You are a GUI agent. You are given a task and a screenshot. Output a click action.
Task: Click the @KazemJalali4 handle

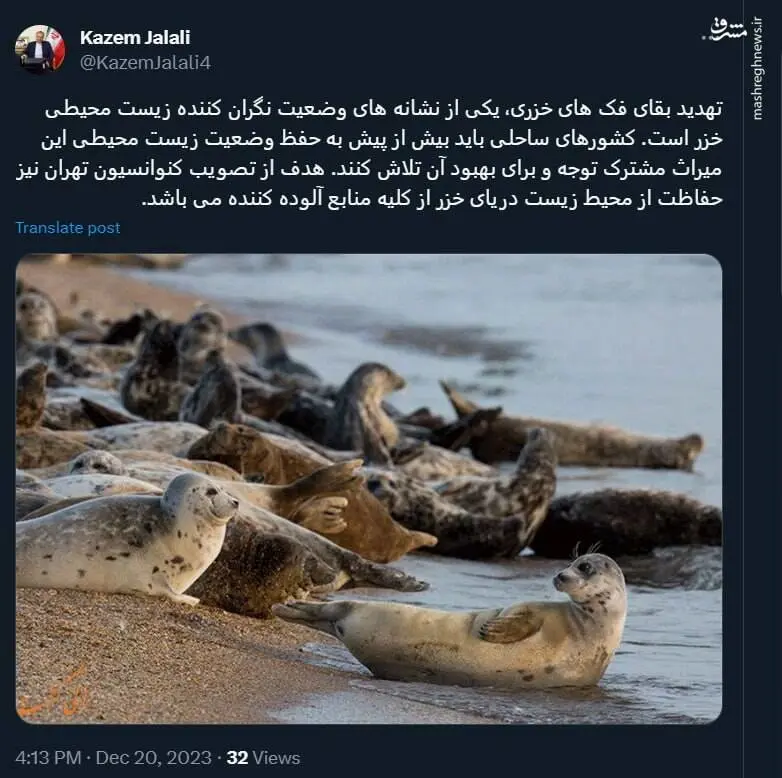click(145, 63)
